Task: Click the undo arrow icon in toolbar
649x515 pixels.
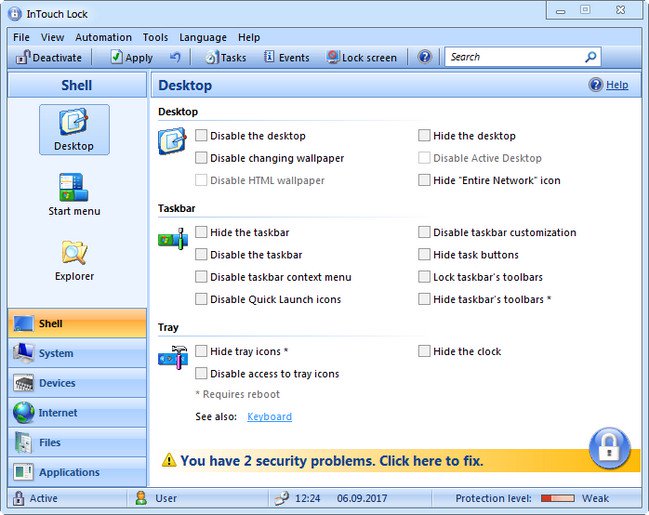Action: click(x=175, y=57)
